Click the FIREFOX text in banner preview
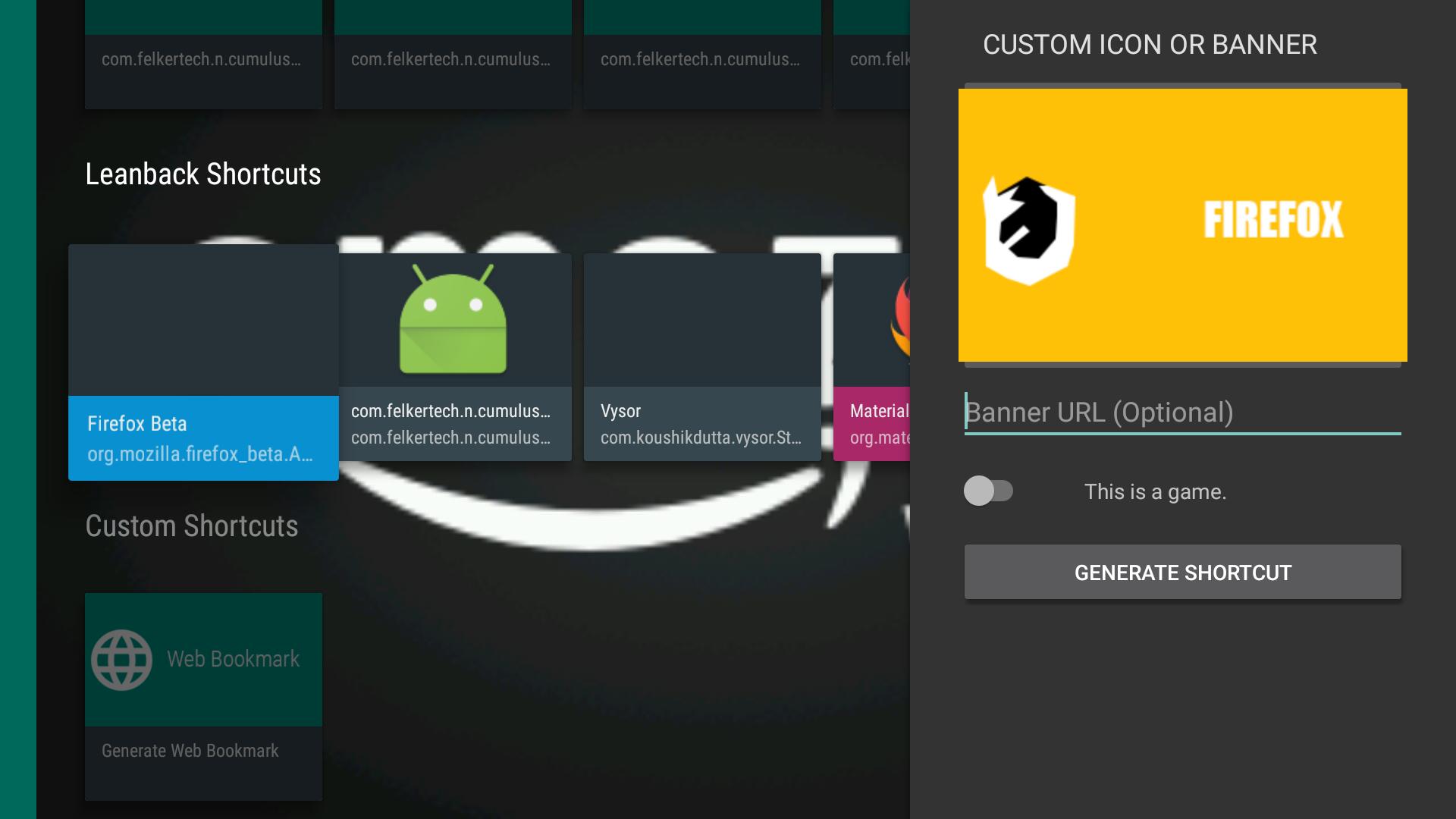 coord(1272,220)
